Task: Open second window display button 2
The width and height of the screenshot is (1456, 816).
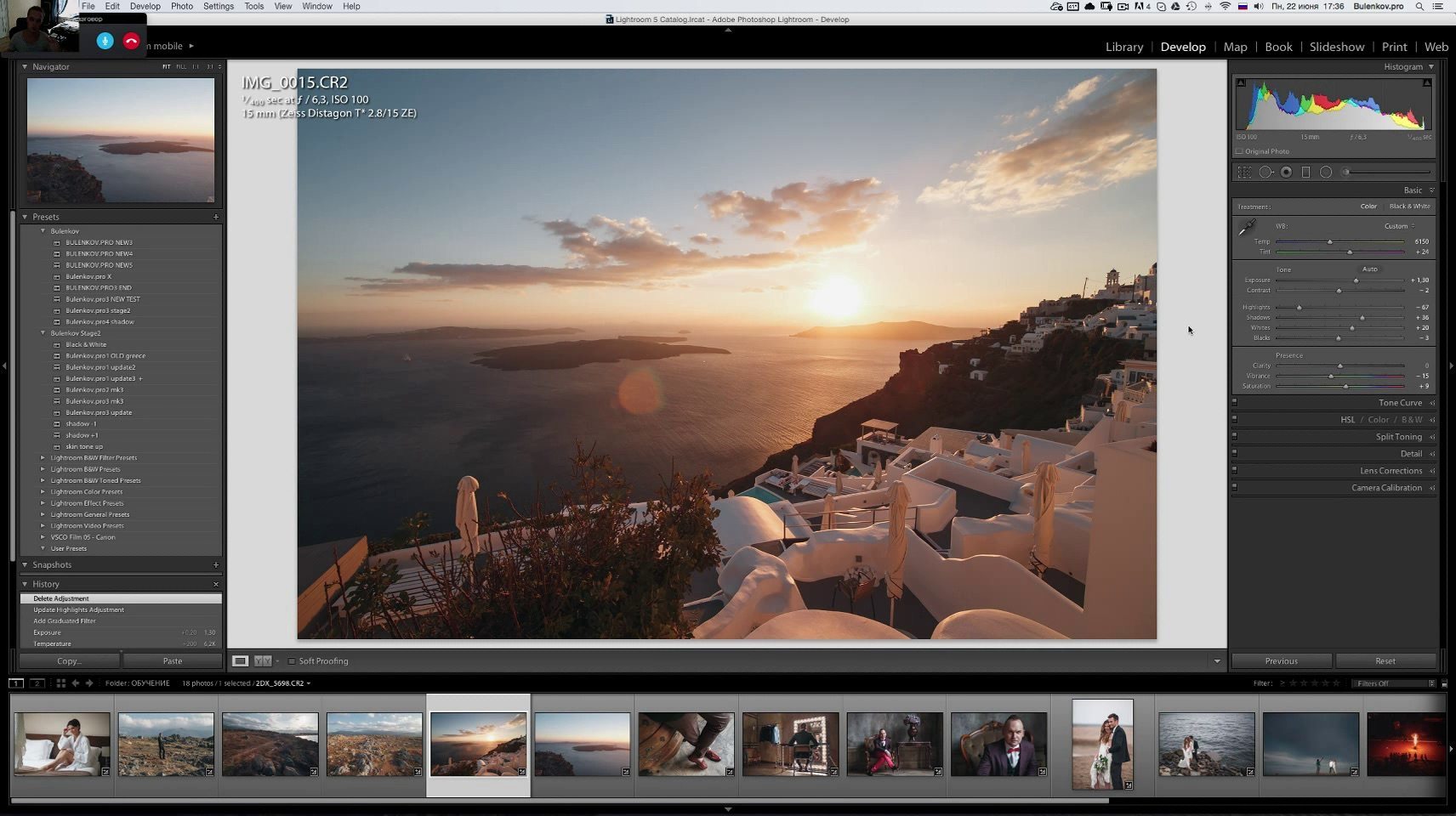Action: tap(37, 683)
